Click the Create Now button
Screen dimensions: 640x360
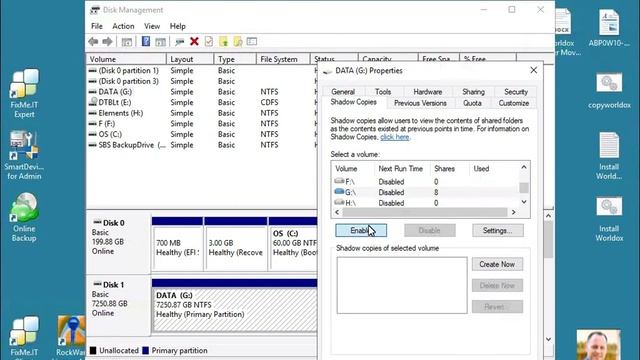tap(497, 264)
